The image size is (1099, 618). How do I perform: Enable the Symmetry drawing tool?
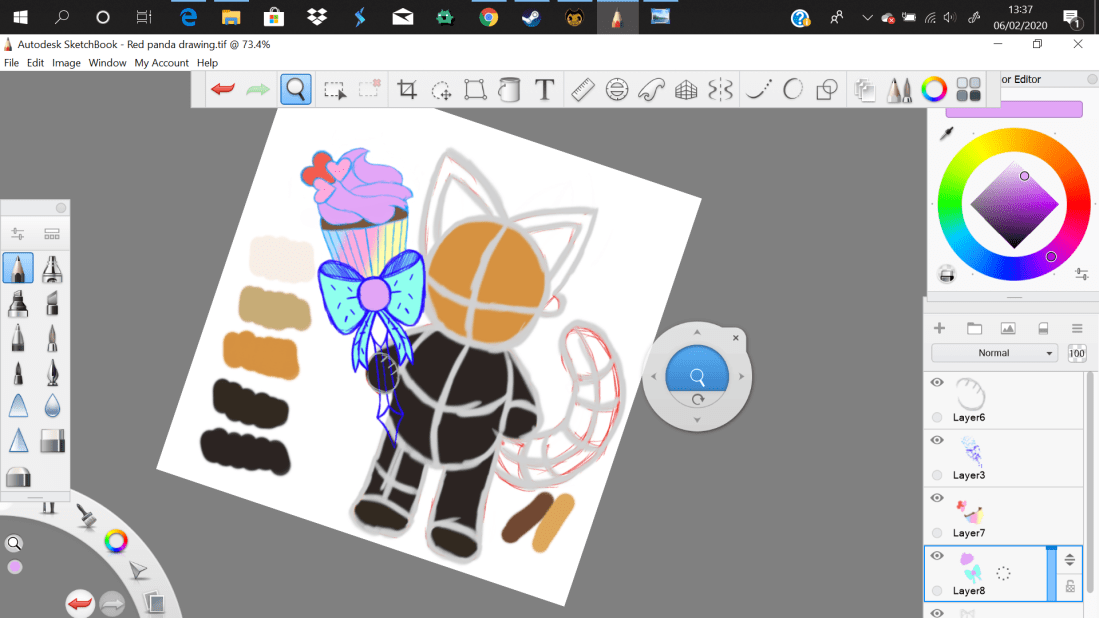click(x=719, y=89)
